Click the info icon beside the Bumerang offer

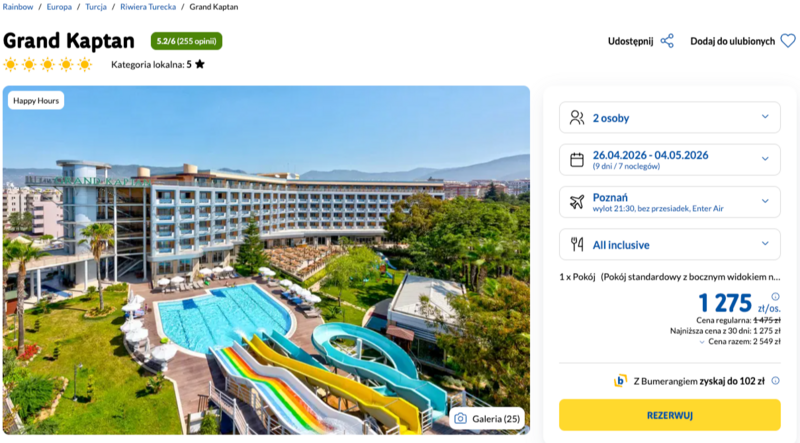click(x=775, y=381)
